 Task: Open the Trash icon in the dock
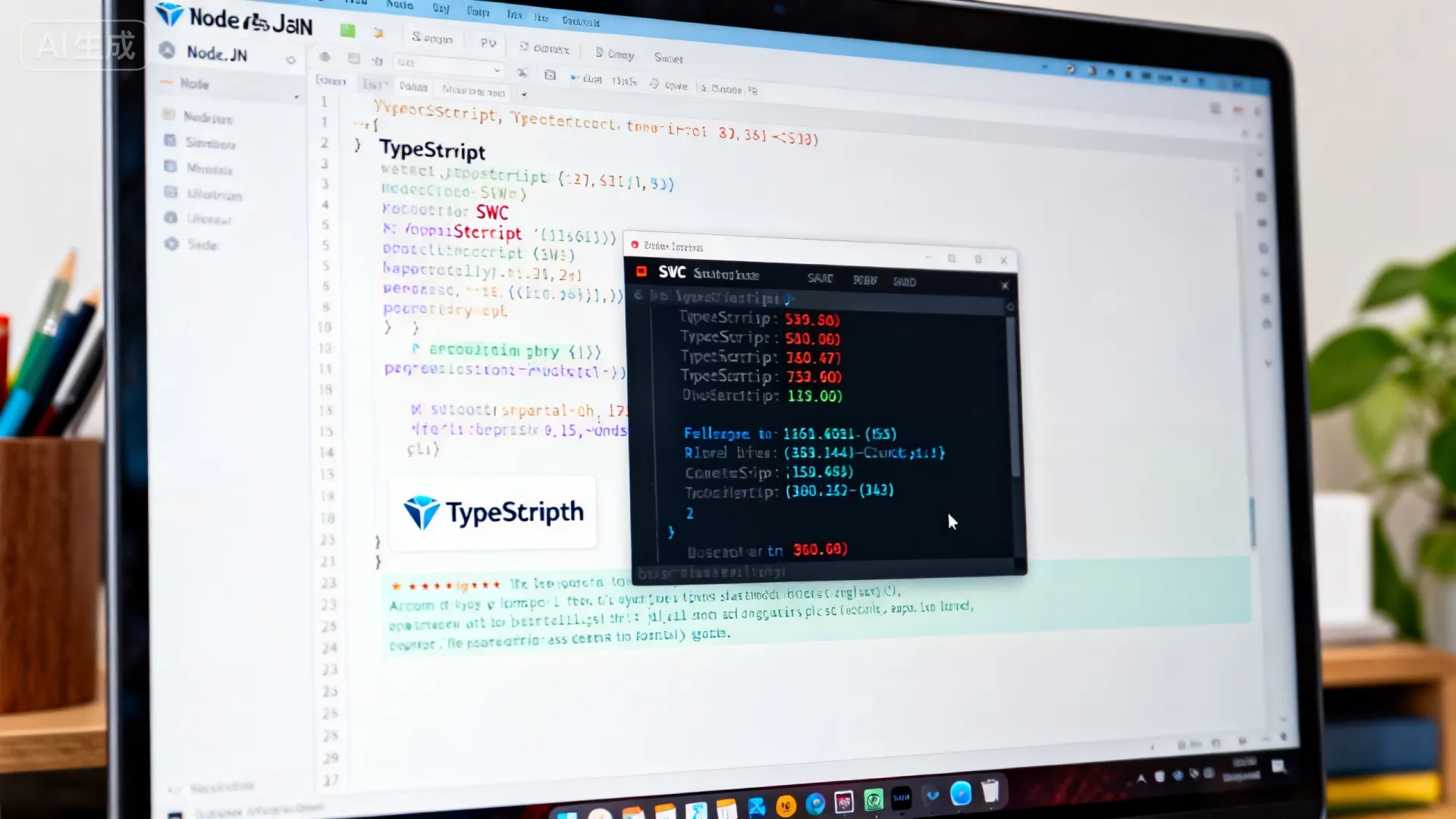(x=990, y=791)
